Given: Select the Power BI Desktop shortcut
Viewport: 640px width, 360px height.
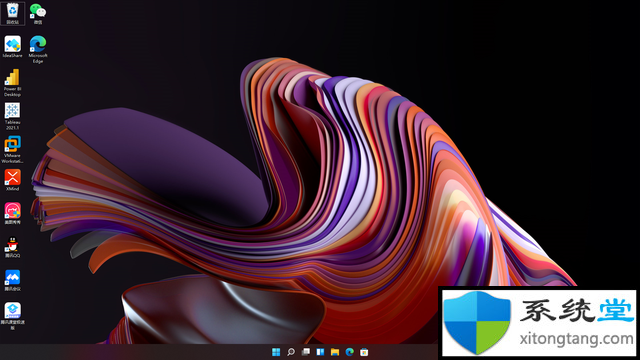Looking at the screenshot, I should click(x=13, y=83).
